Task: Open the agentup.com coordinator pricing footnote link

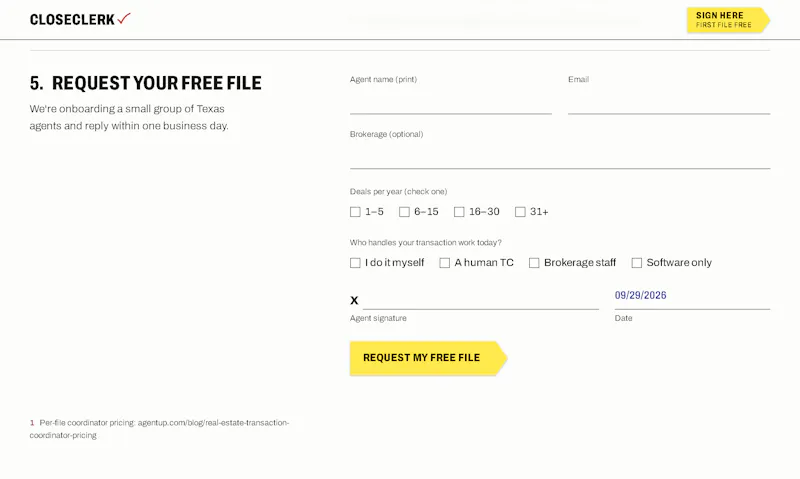Action: coord(159,429)
